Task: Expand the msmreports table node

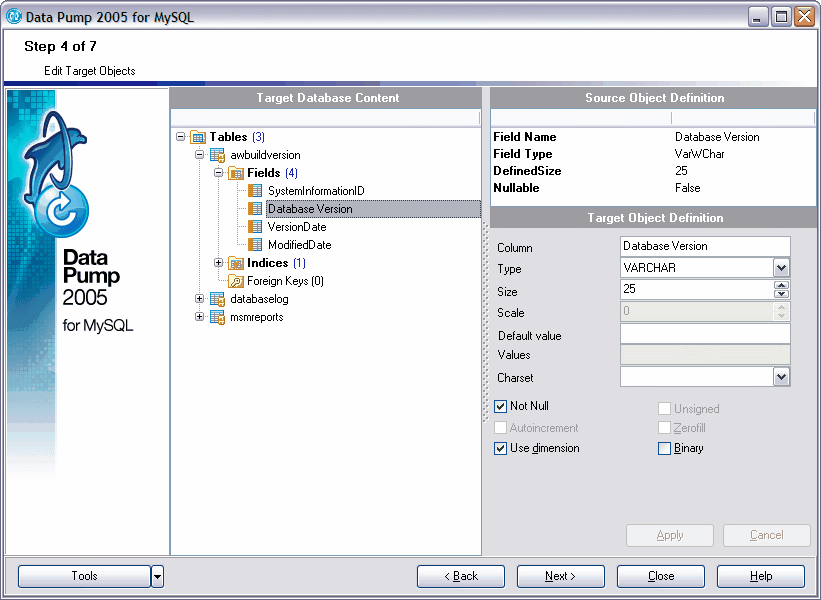Action: pyautogui.click(x=199, y=316)
